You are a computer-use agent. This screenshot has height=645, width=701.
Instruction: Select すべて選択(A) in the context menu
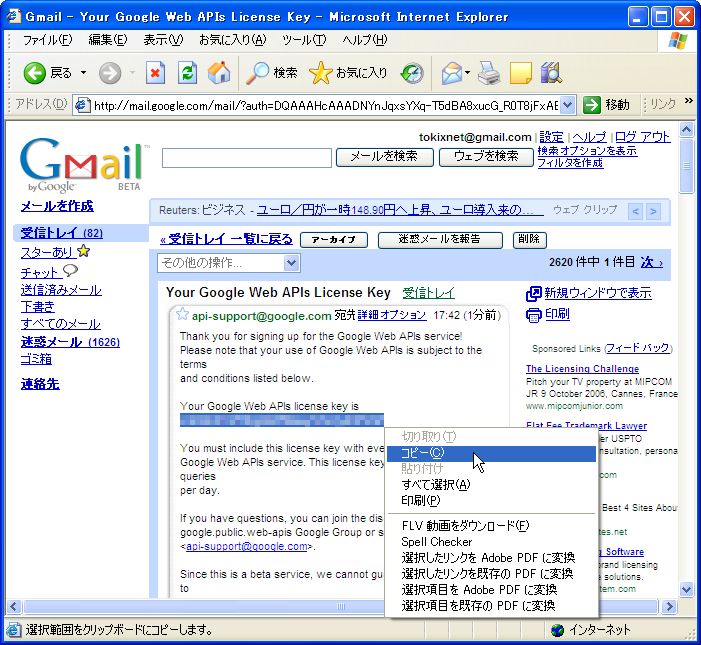pyautogui.click(x=491, y=485)
